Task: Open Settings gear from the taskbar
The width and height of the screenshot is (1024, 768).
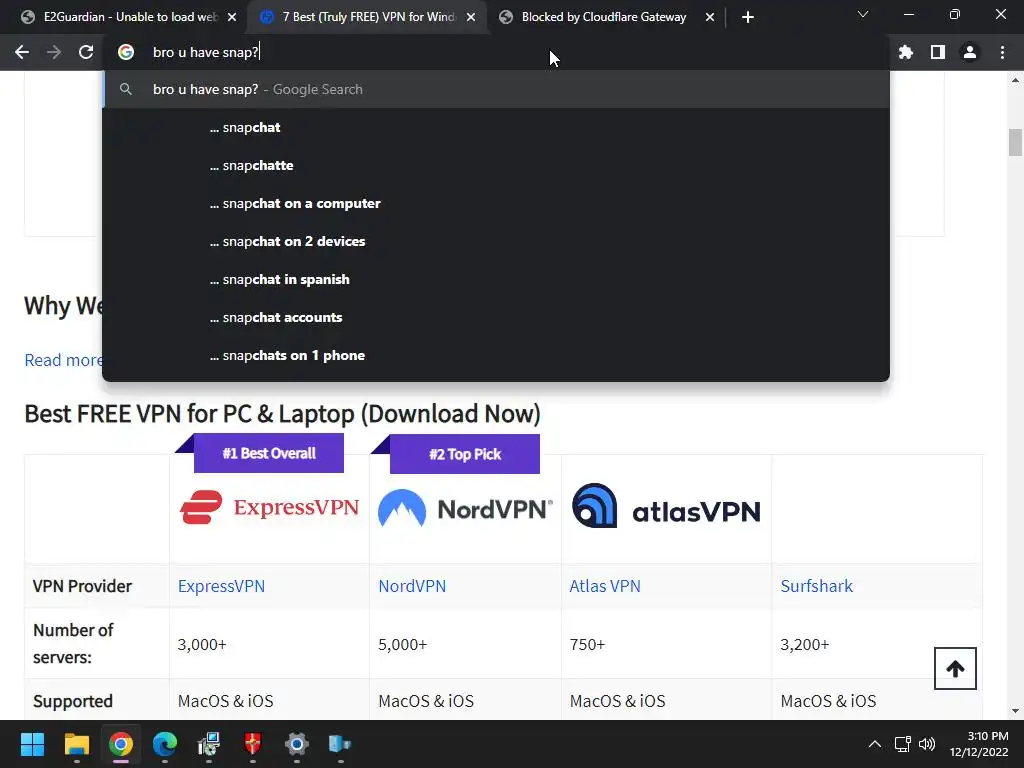Action: (x=296, y=744)
